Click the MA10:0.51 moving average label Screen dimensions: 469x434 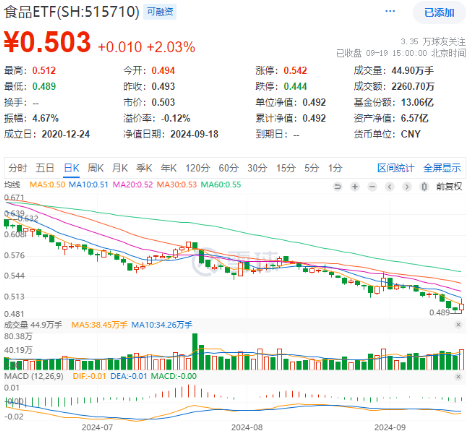[x=88, y=185]
